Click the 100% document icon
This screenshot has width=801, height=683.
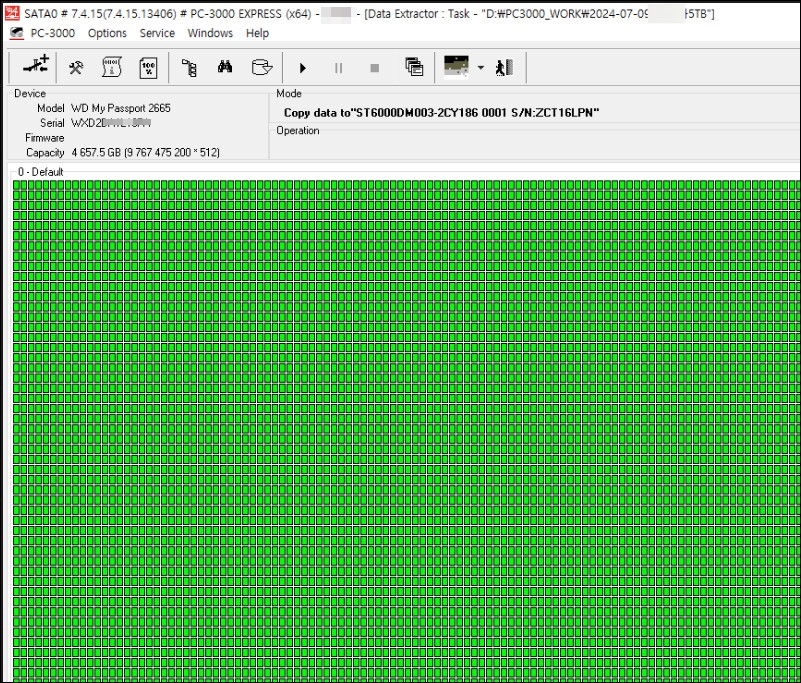(x=148, y=67)
